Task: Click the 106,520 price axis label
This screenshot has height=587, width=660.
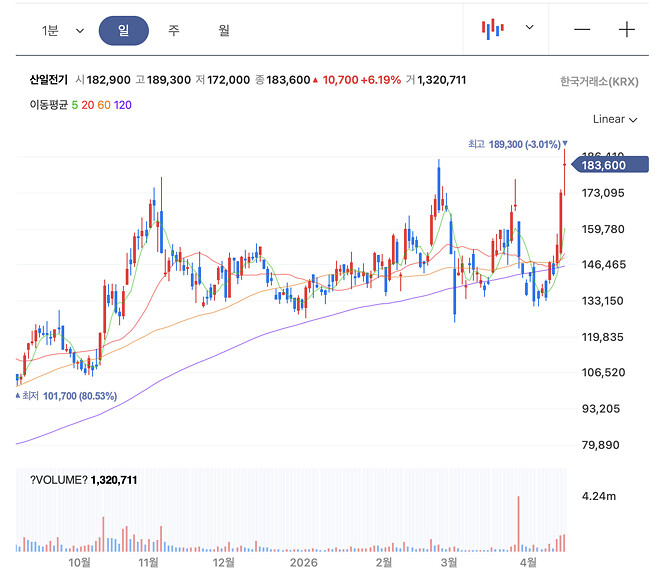Action: click(603, 372)
